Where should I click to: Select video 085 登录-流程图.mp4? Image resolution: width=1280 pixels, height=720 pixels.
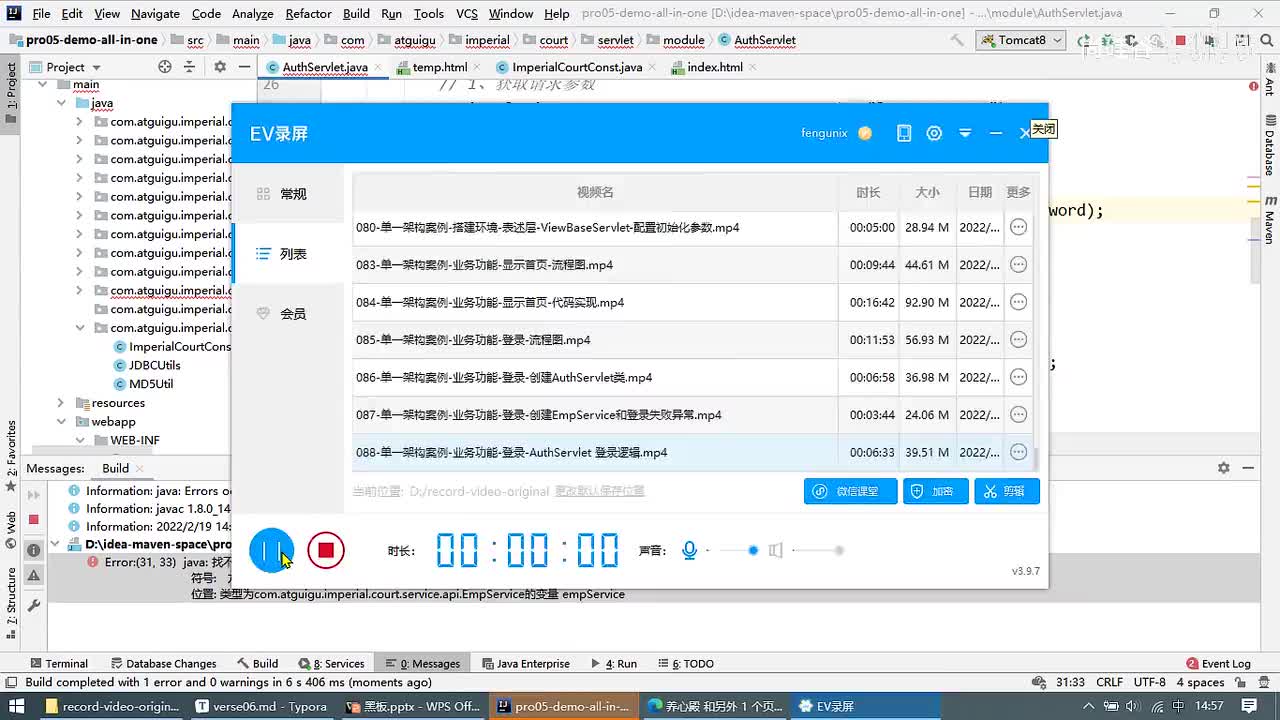tap(693, 340)
